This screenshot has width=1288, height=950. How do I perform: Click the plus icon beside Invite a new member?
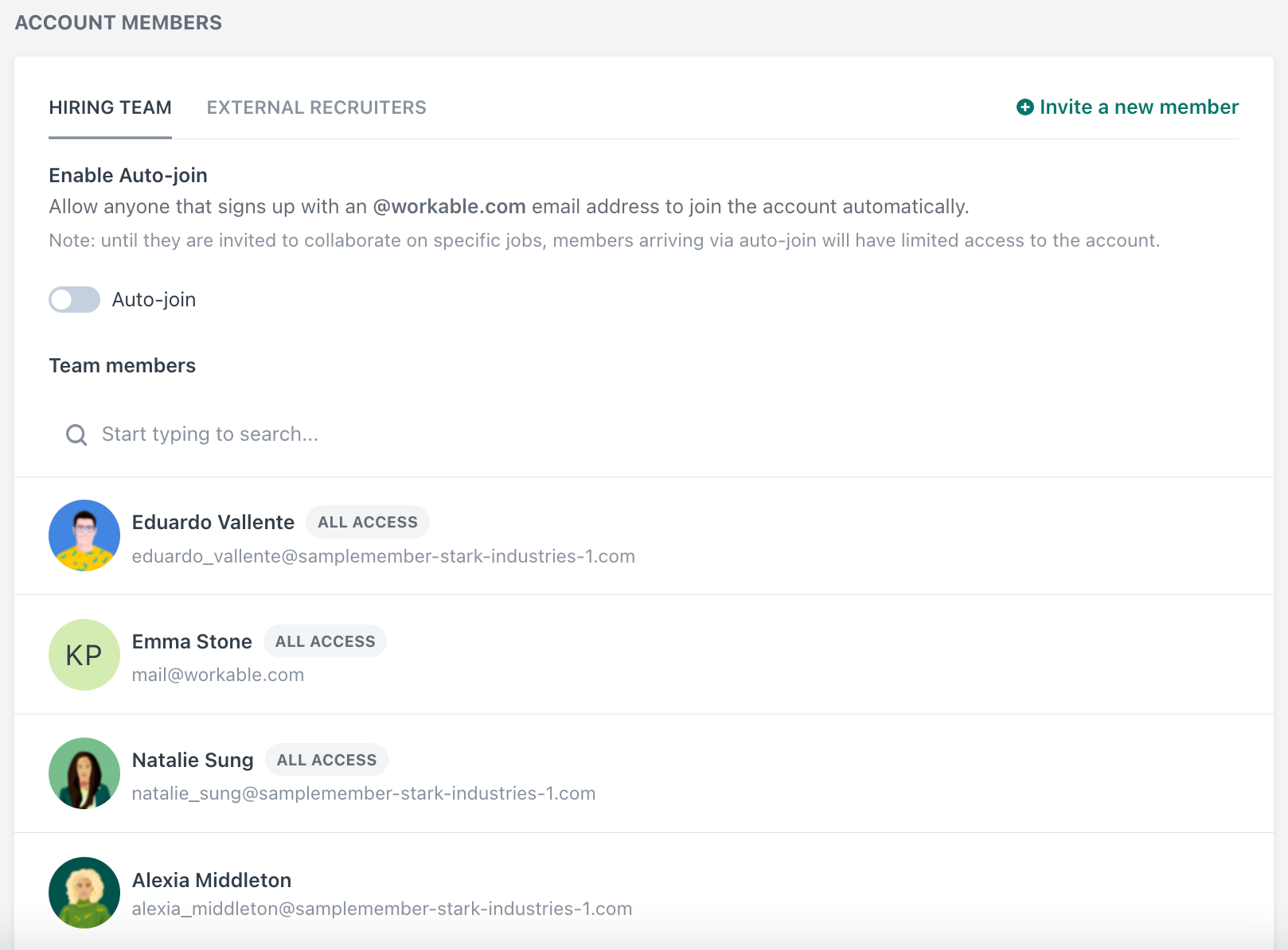(x=1025, y=107)
